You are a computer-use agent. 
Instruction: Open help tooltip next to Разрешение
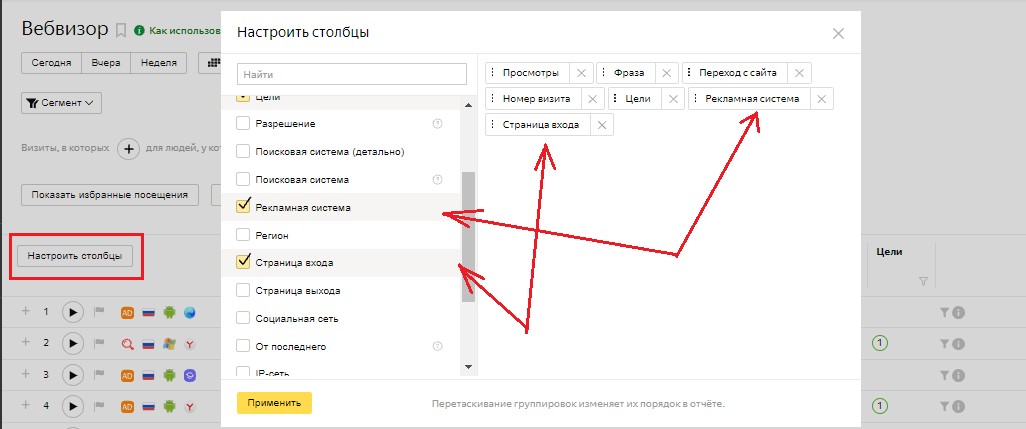pyautogui.click(x=438, y=123)
